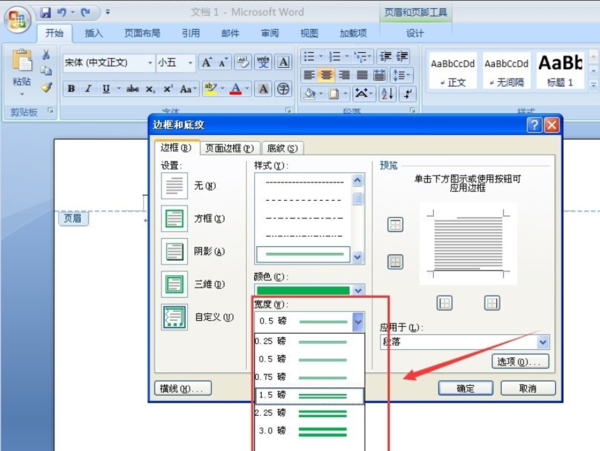Select the dash-dot line style
The width and height of the screenshot is (600, 451).
point(304,218)
